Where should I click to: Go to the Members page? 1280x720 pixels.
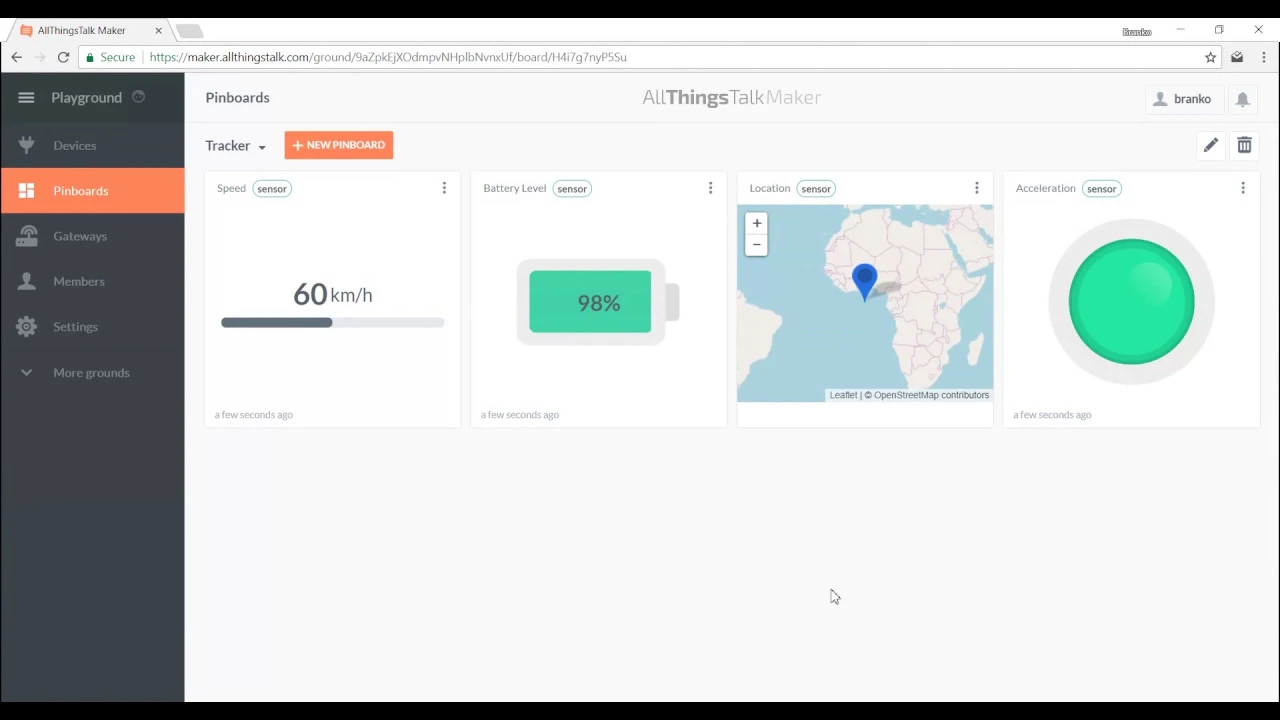(x=92, y=281)
